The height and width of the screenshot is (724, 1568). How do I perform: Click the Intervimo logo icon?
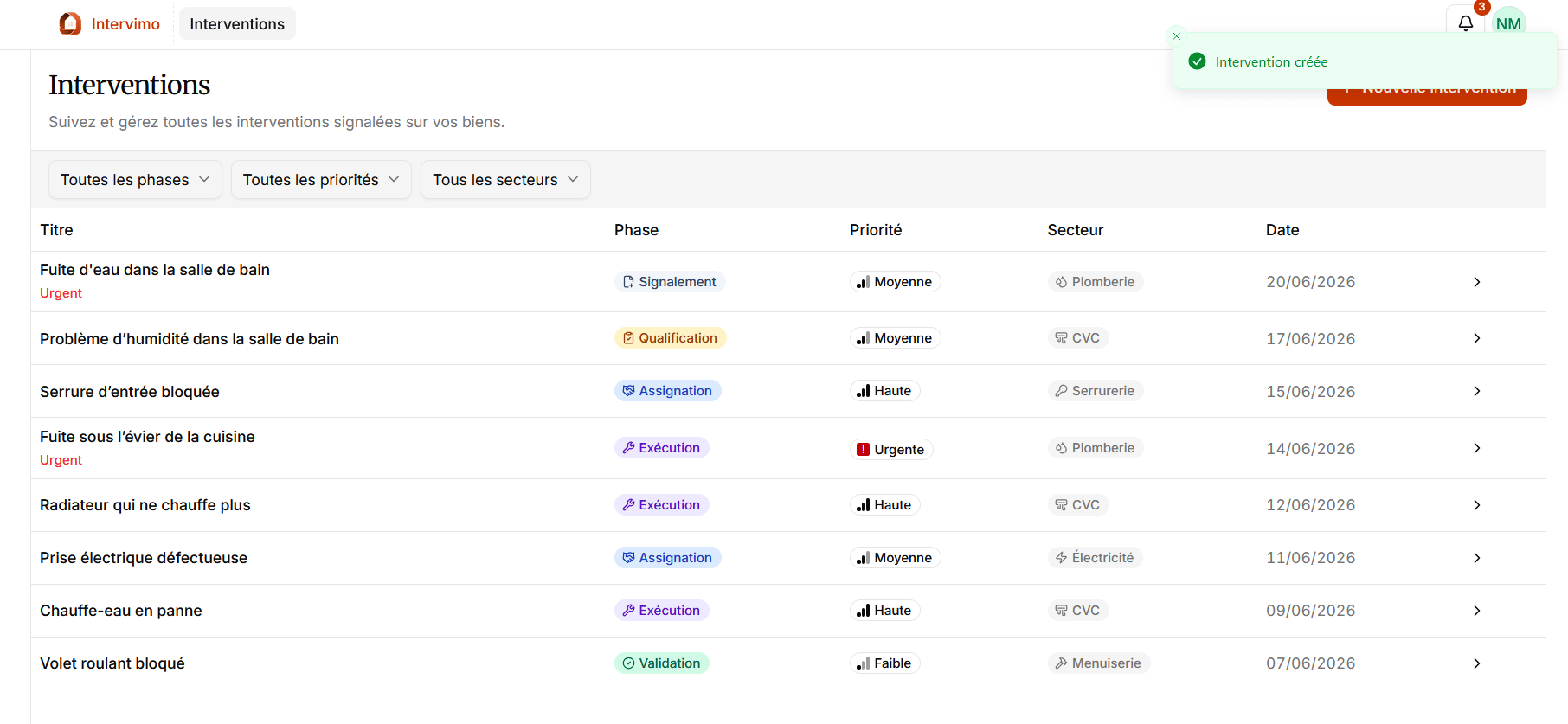click(70, 23)
